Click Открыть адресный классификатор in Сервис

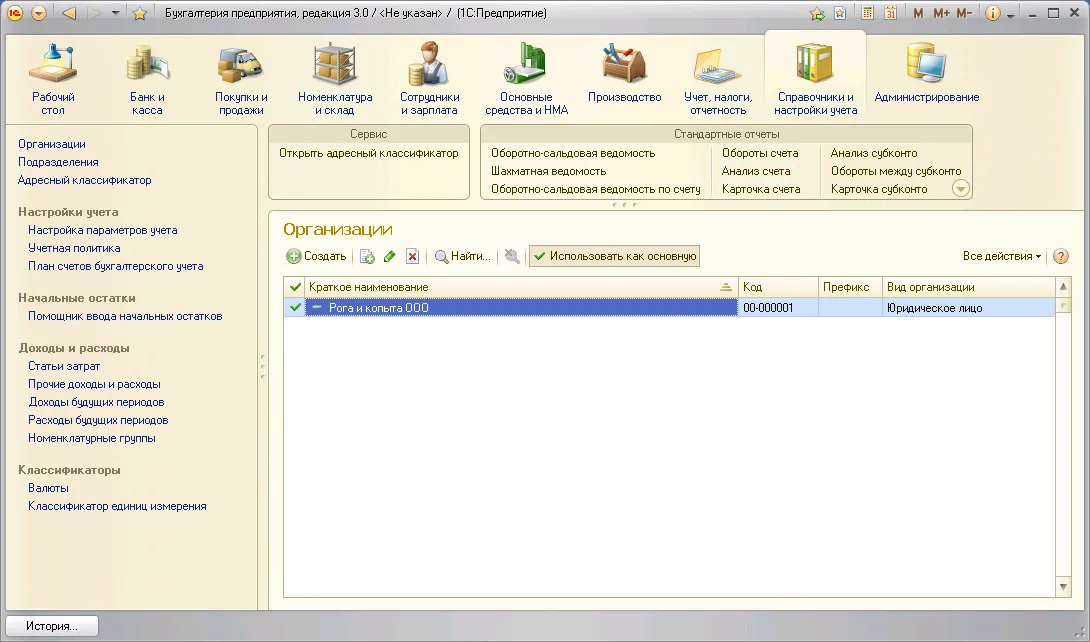(369, 153)
